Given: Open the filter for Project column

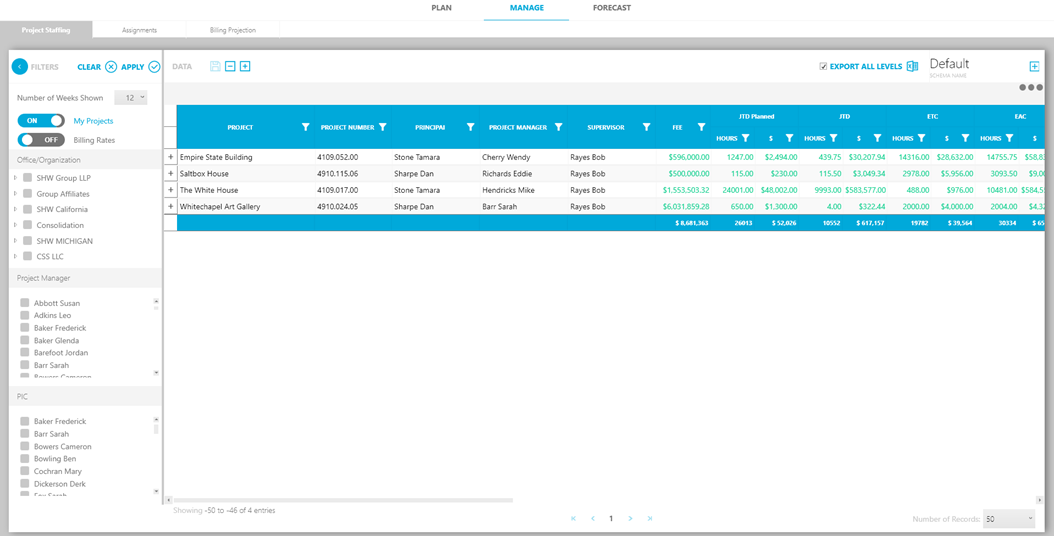Looking at the screenshot, I should click(x=305, y=128).
